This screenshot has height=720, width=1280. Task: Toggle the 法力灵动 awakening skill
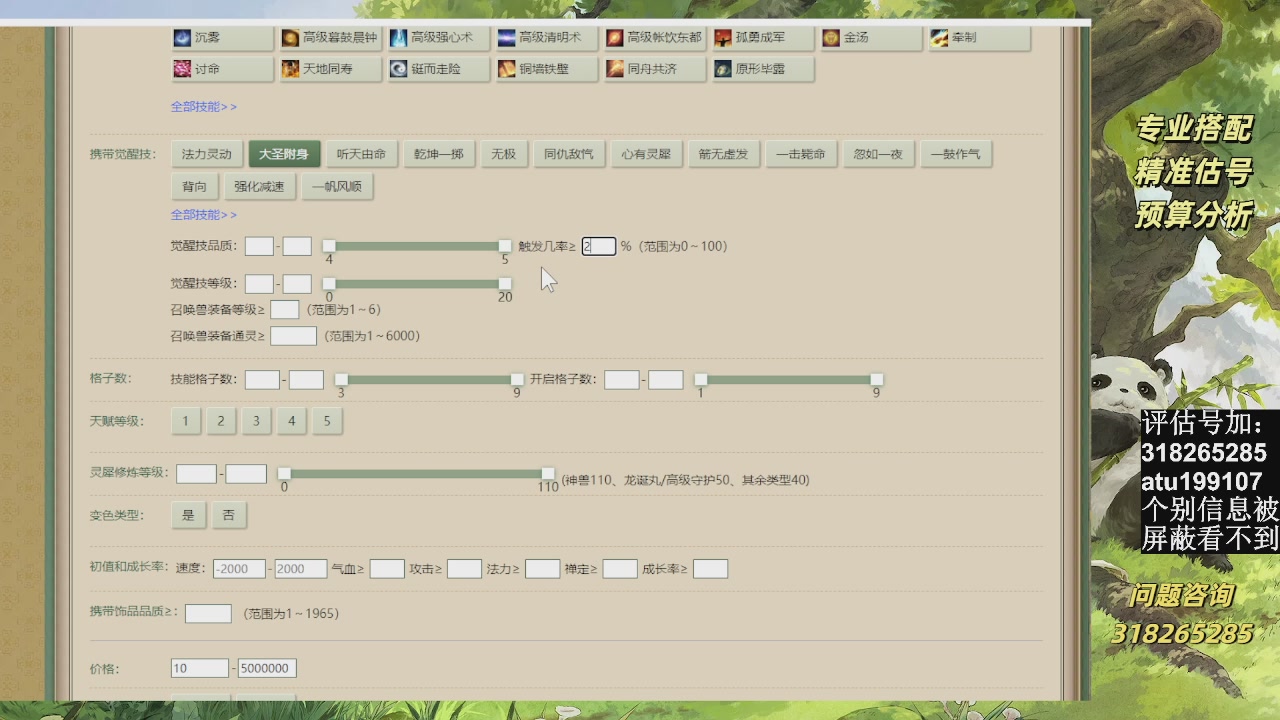click(207, 154)
